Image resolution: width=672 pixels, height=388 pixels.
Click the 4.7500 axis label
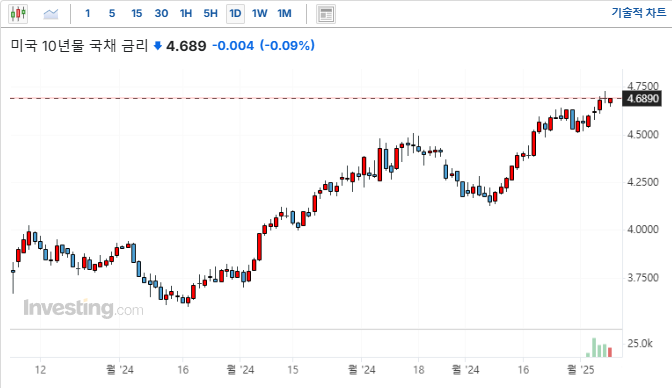642,86
